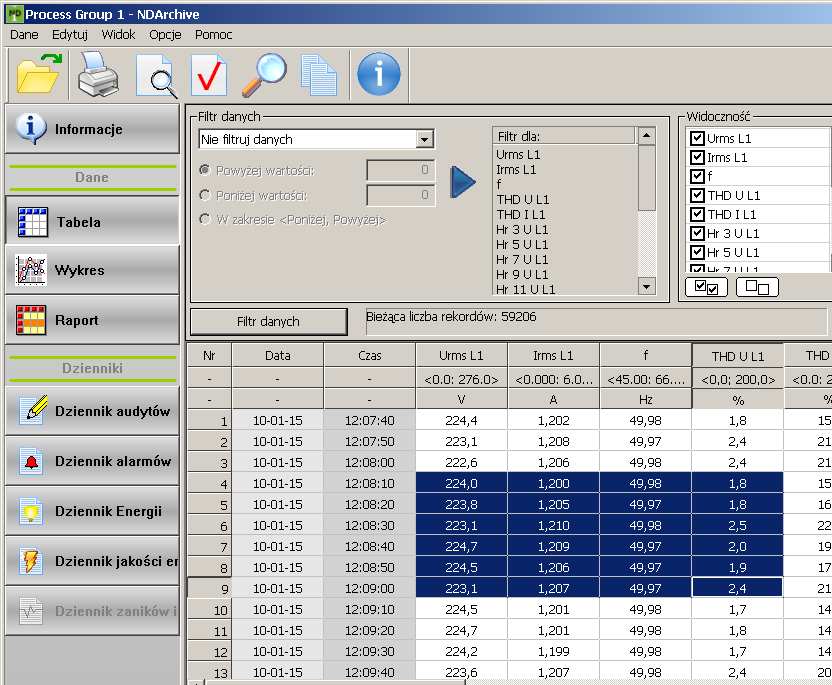This screenshot has height=685, width=832.
Task: Click the Czas column header
Action: pyautogui.click(x=369, y=355)
